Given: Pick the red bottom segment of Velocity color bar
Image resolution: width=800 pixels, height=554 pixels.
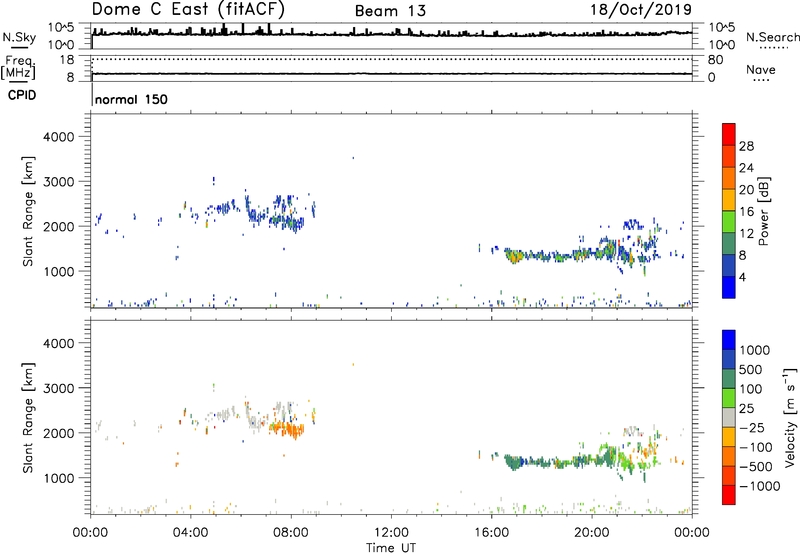Looking at the screenshot, I should click(729, 495).
